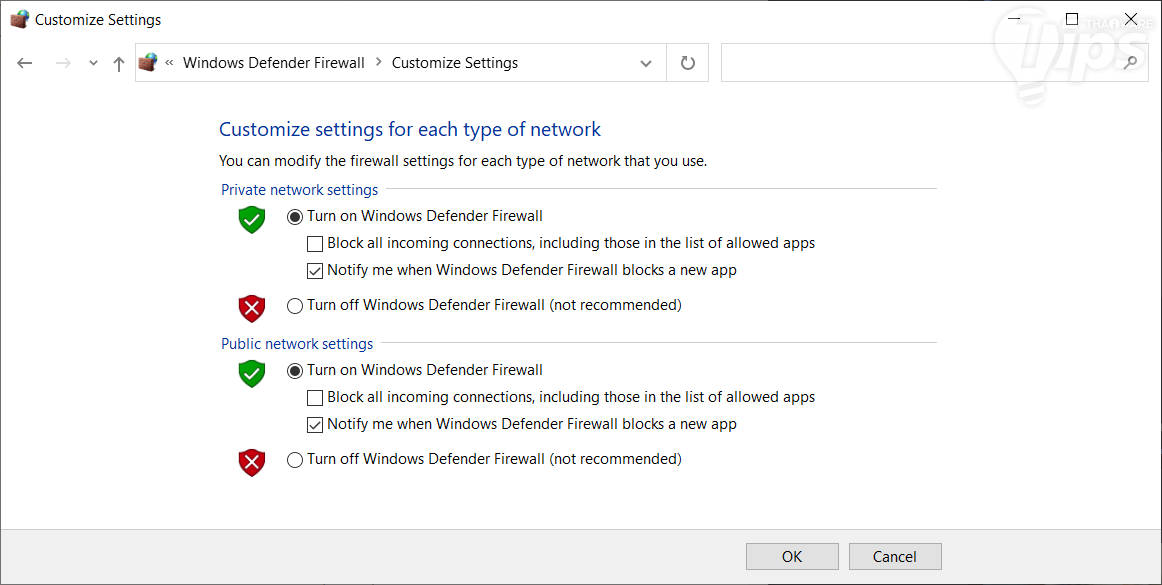
Task: Expand the breadcrumb chevron after Windows Defender Firewall
Action: pos(379,63)
